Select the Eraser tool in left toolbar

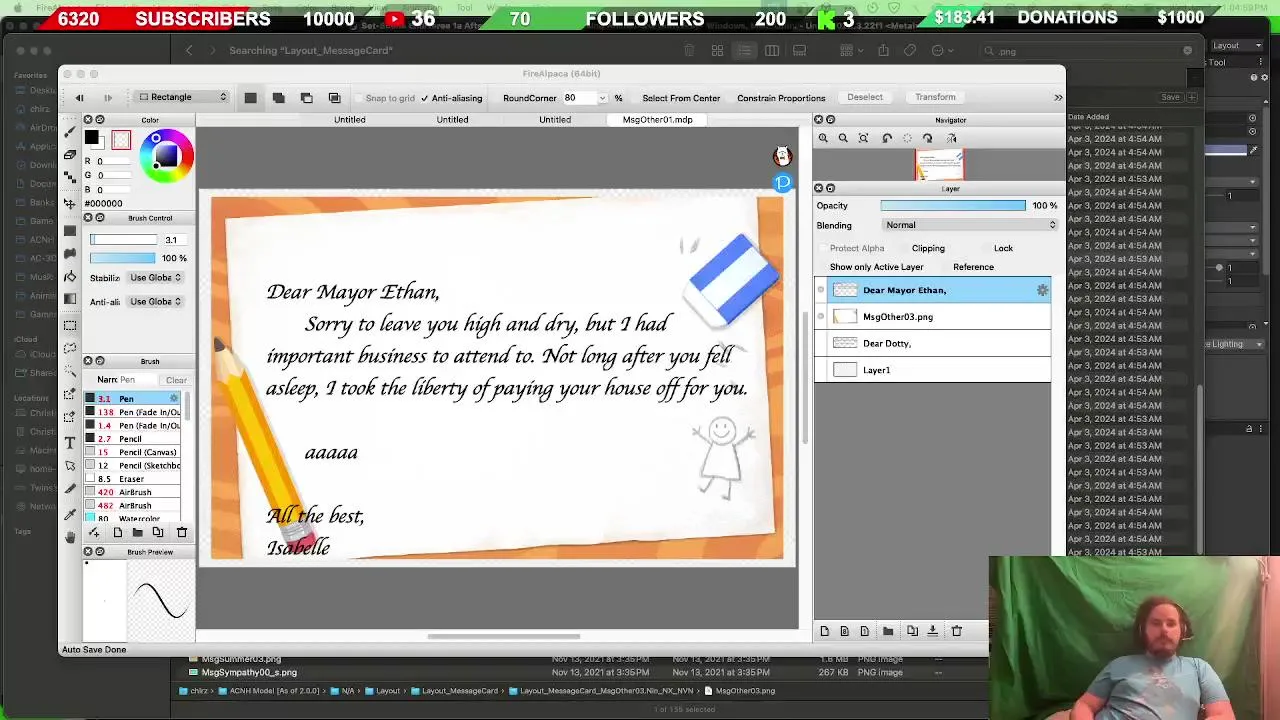coord(70,154)
